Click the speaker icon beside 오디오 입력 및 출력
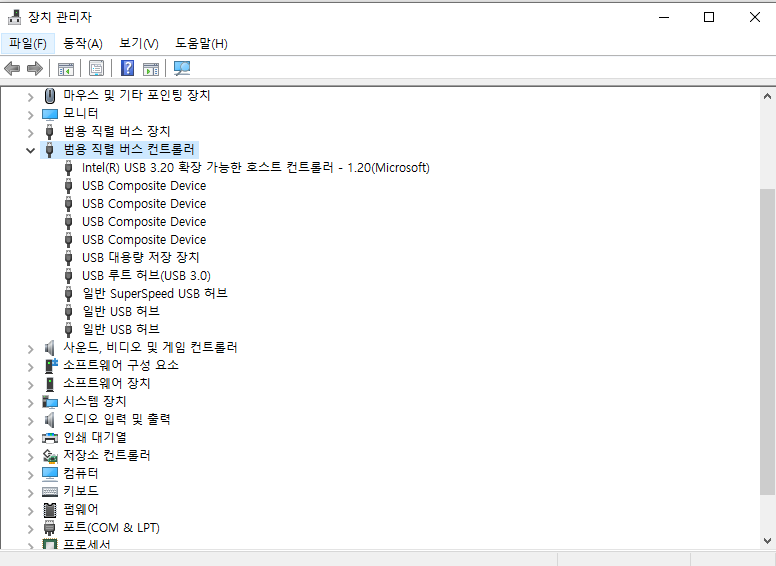This screenshot has width=776, height=566. (x=49, y=420)
